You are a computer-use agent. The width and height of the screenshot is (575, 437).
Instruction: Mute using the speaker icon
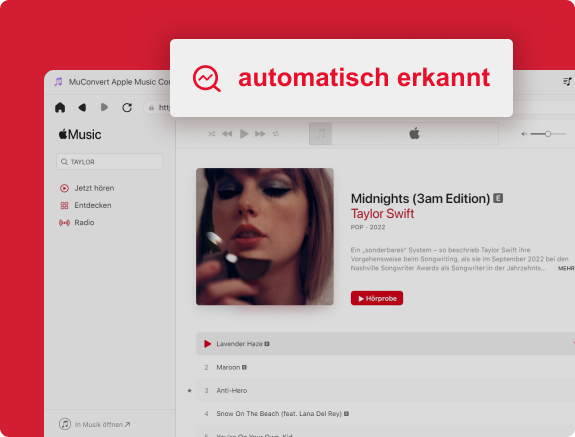tap(524, 134)
